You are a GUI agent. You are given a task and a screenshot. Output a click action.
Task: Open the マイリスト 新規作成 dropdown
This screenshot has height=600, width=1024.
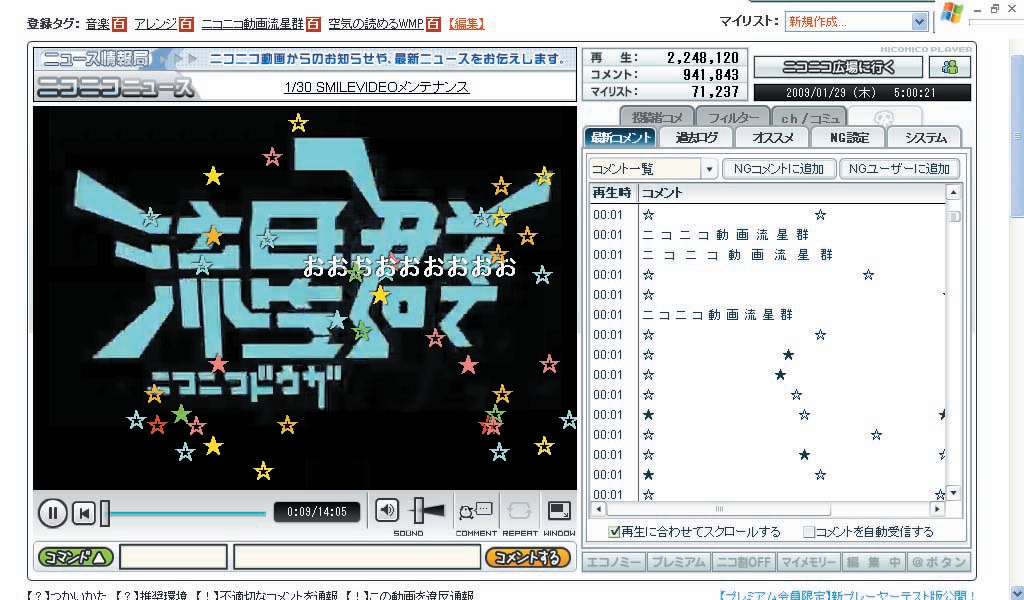click(x=919, y=22)
